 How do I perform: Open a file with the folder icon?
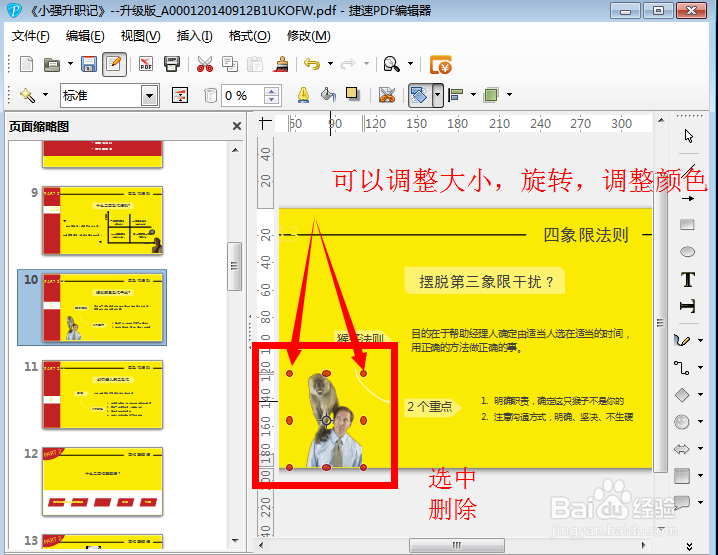(52, 65)
